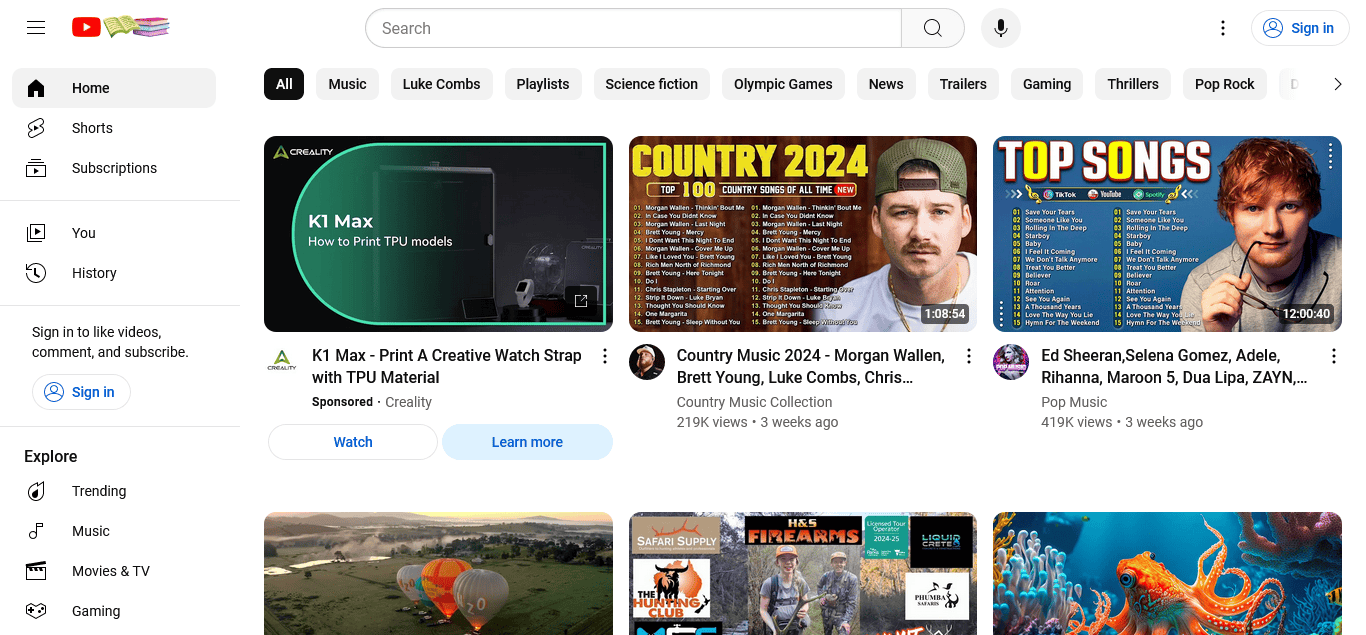Click the YouTube logo
Screen dimensions: 1366x635
120,27
